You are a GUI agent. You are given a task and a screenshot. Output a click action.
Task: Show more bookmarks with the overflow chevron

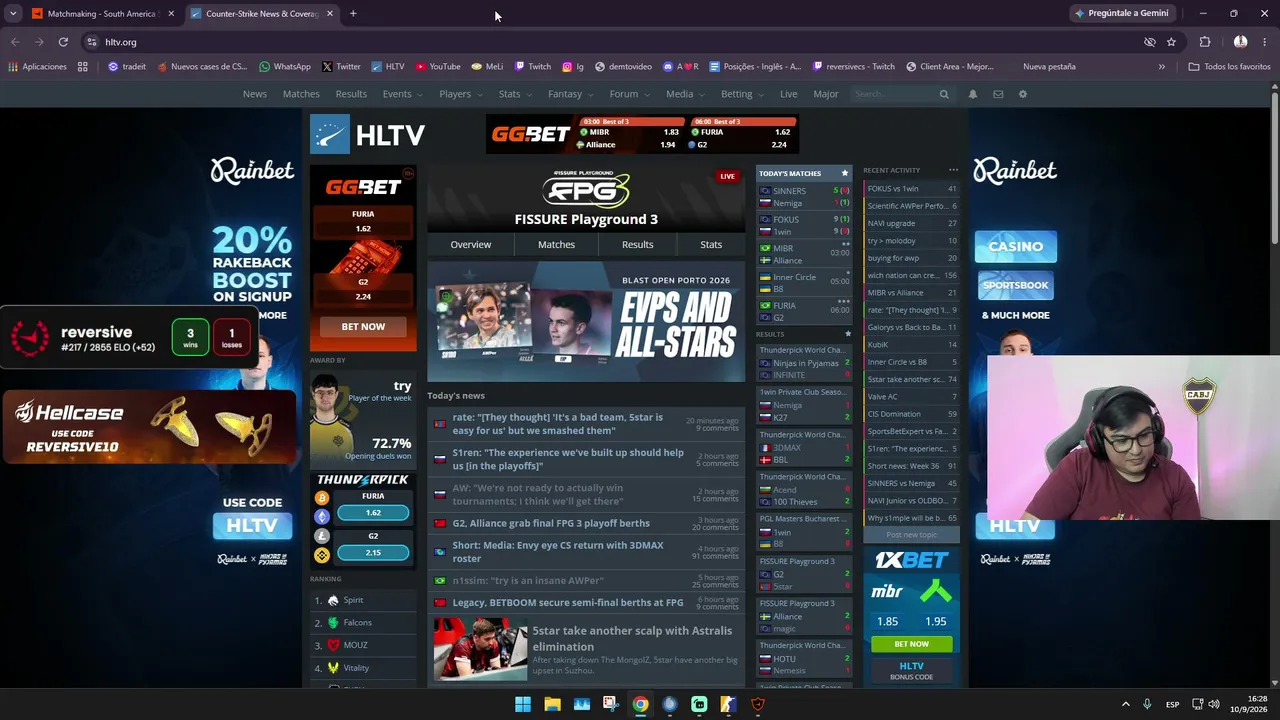pos(1161,67)
